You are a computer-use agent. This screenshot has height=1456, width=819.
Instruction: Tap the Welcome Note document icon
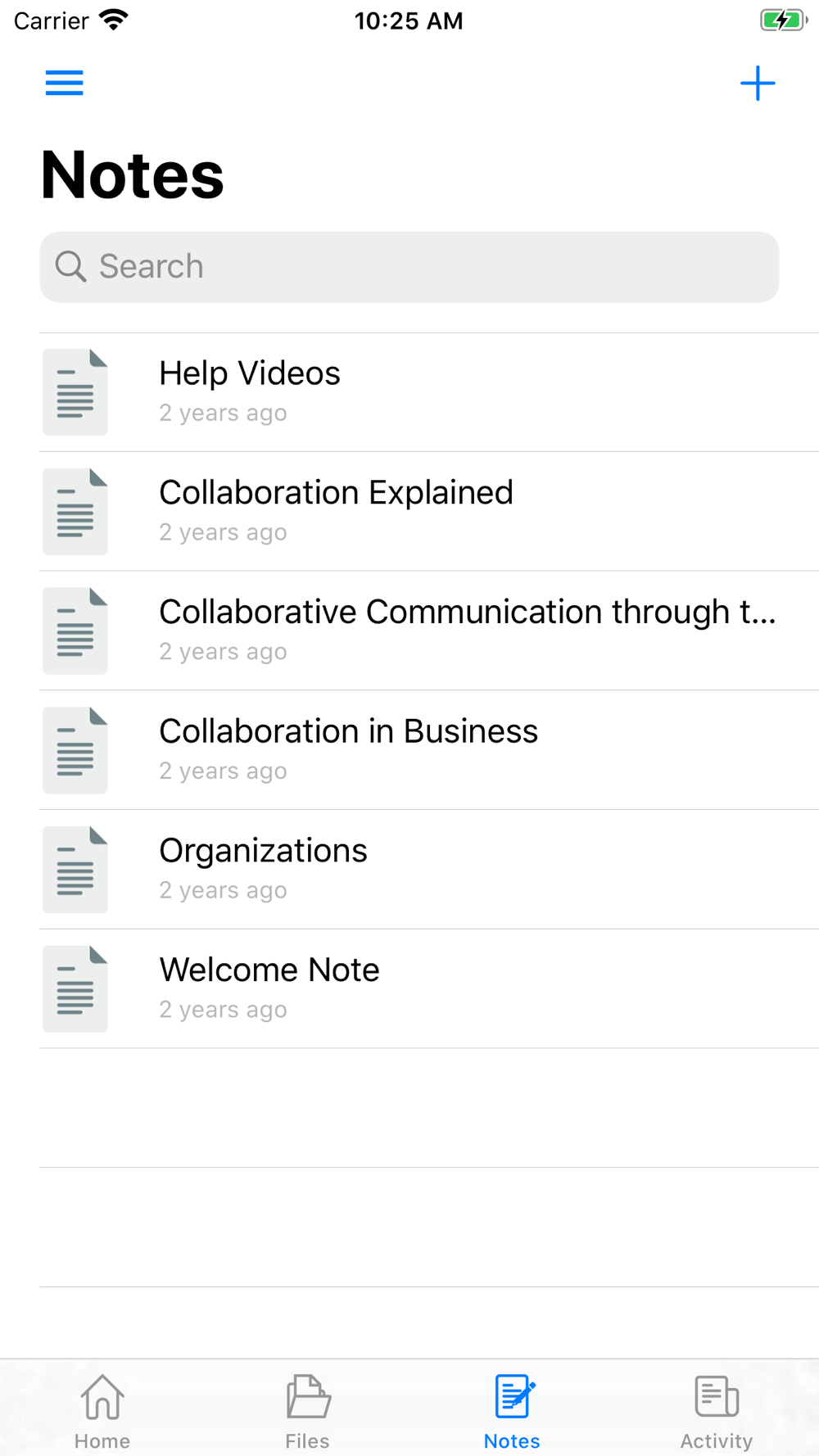pos(75,989)
